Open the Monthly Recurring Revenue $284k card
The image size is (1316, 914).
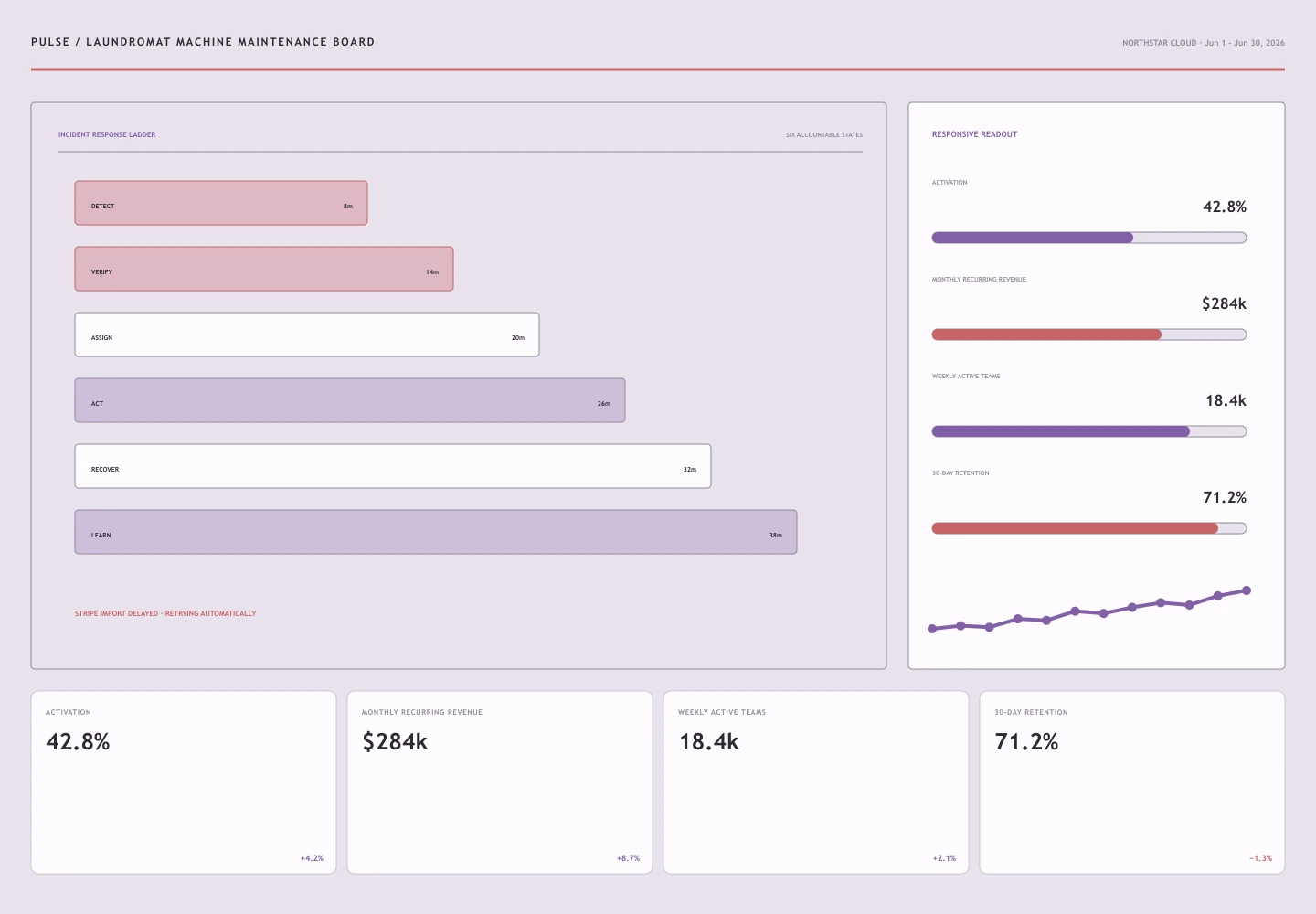click(500, 782)
